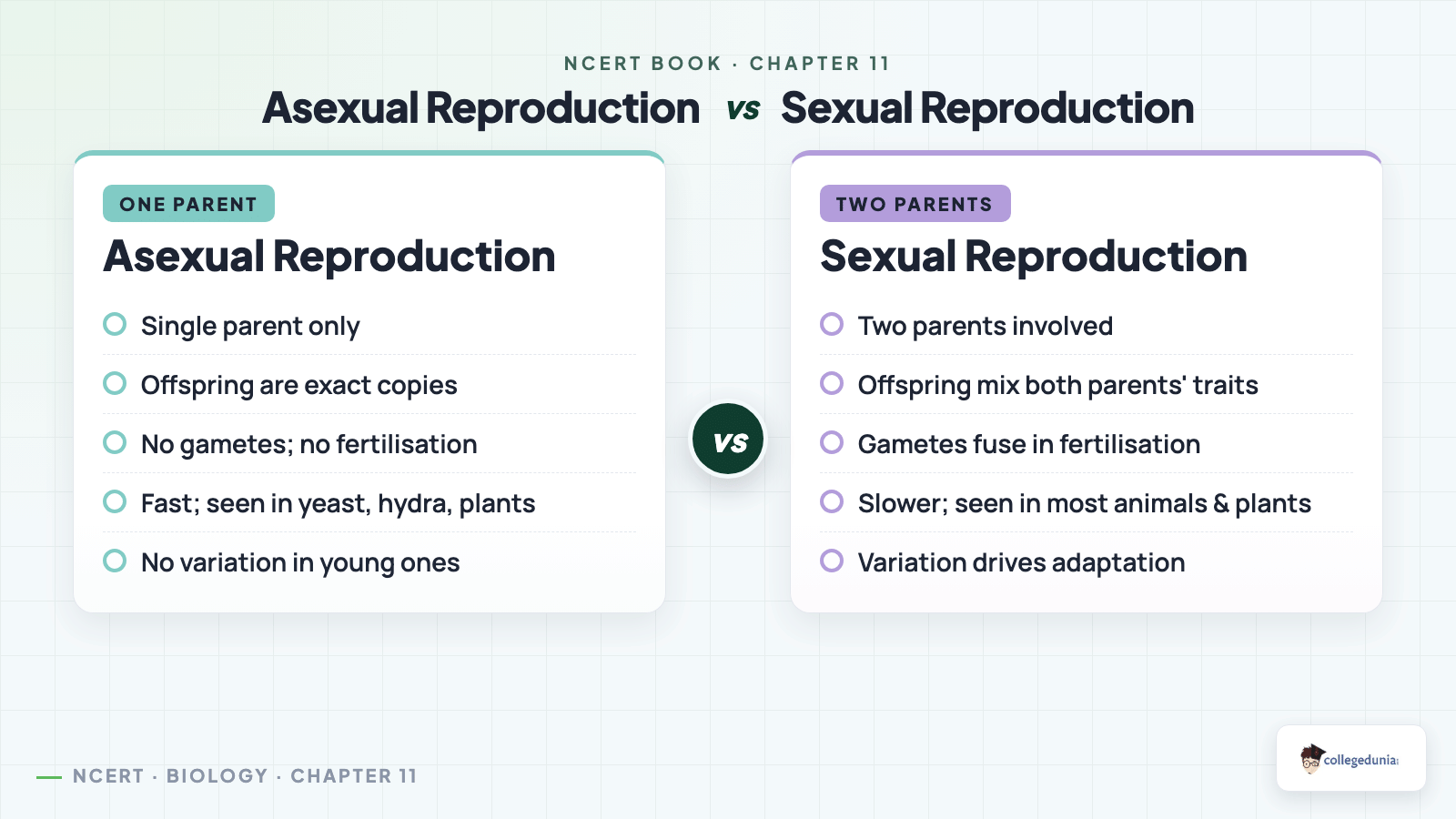1456x819 pixels.
Task: Select the text 'Single parent only'
Action: pyautogui.click(x=250, y=326)
